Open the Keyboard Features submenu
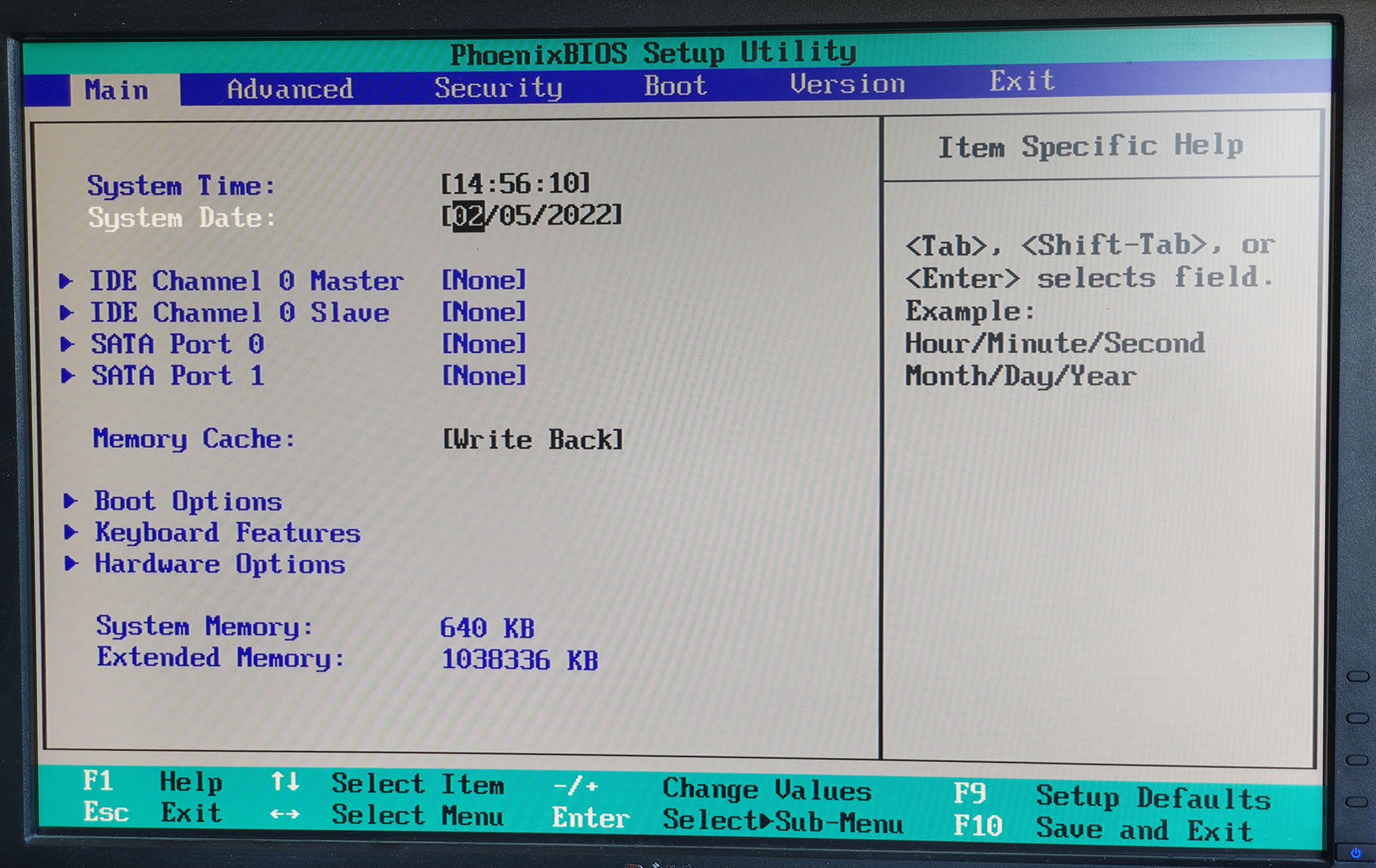1376x868 pixels. (x=228, y=533)
